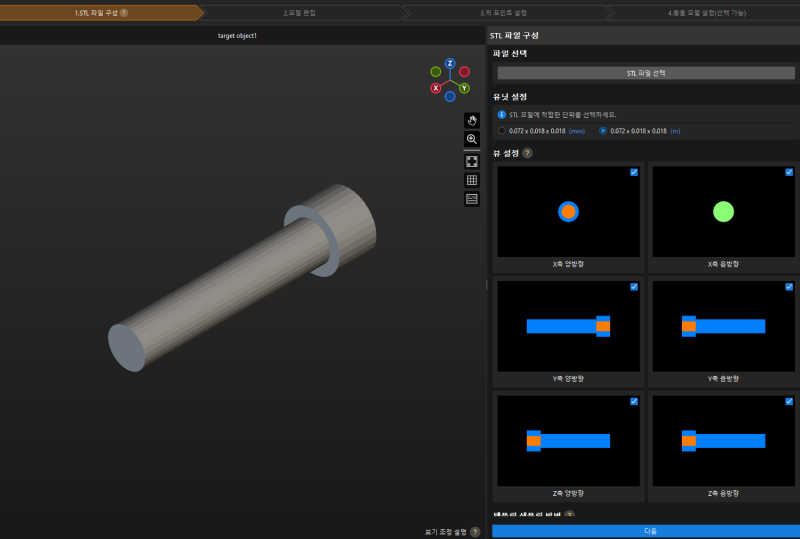Select the mm unit radio button

point(502,131)
